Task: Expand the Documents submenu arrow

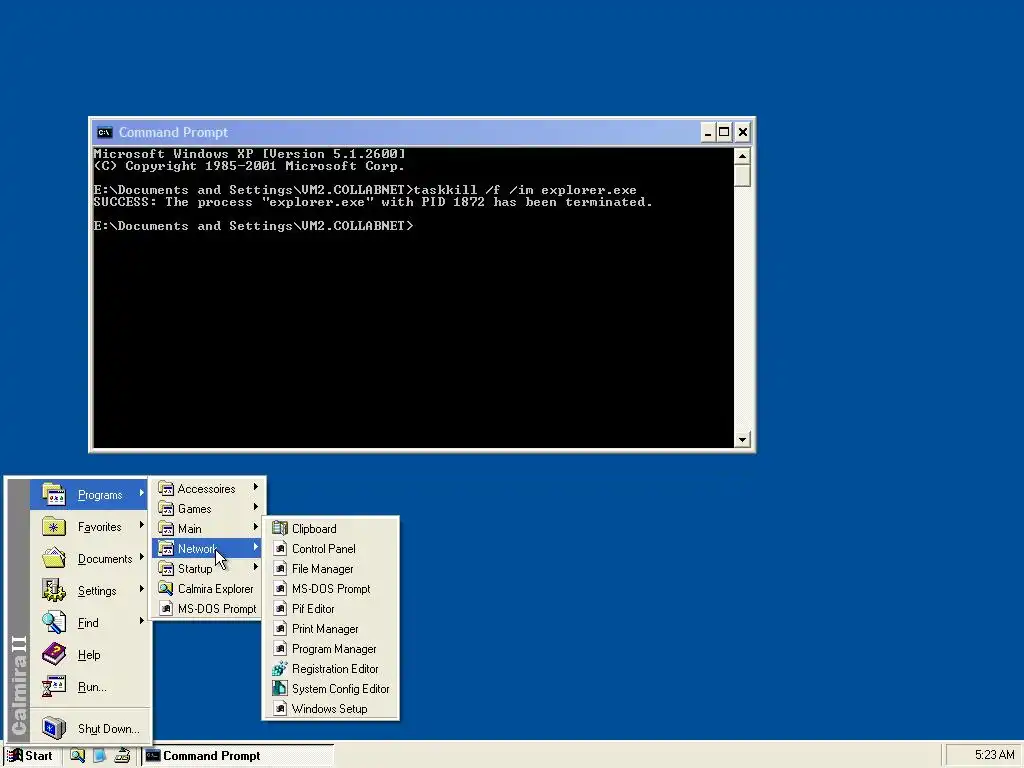Action: (x=141, y=557)
